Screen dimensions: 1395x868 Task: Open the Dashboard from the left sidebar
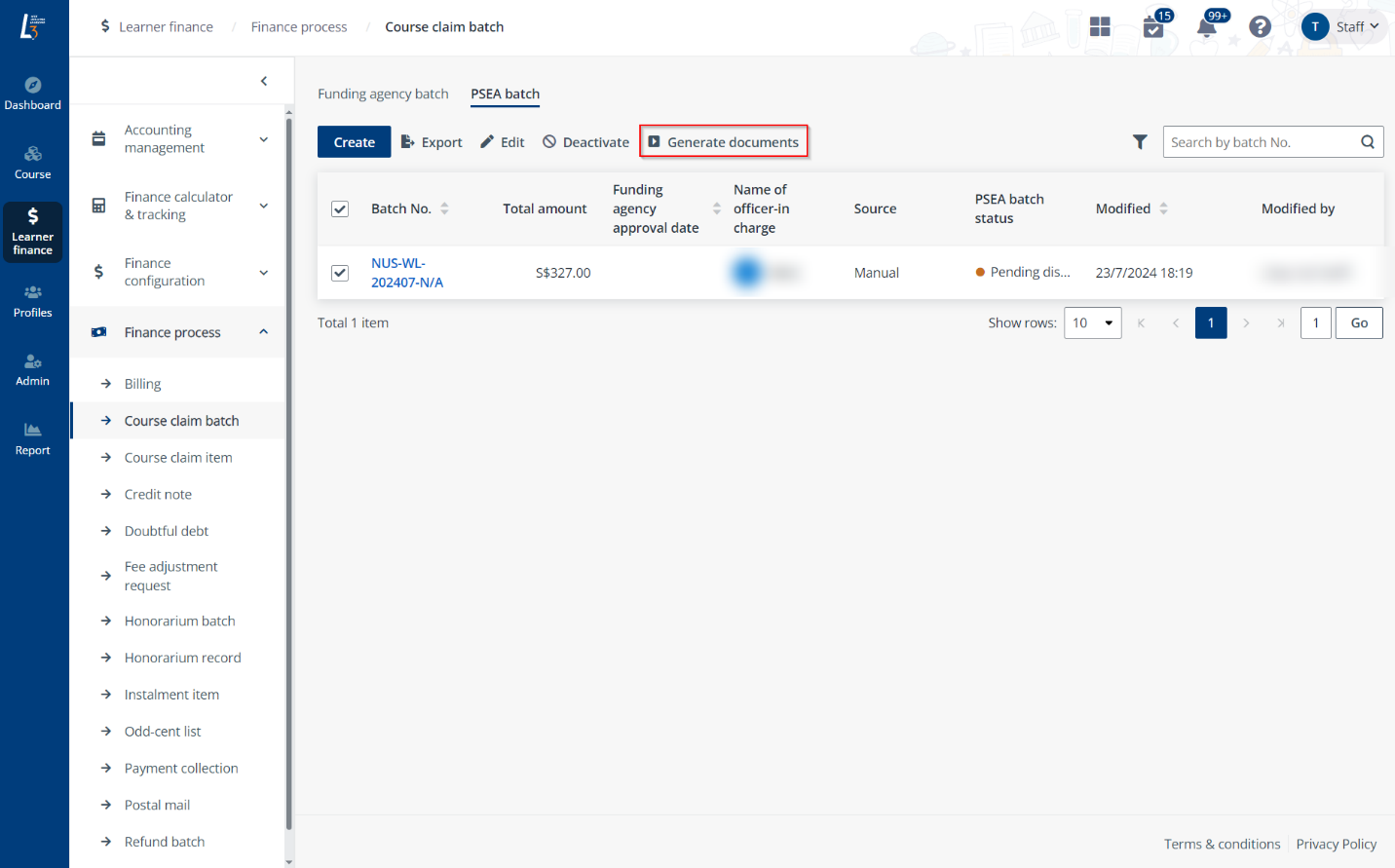click(32, 94)
